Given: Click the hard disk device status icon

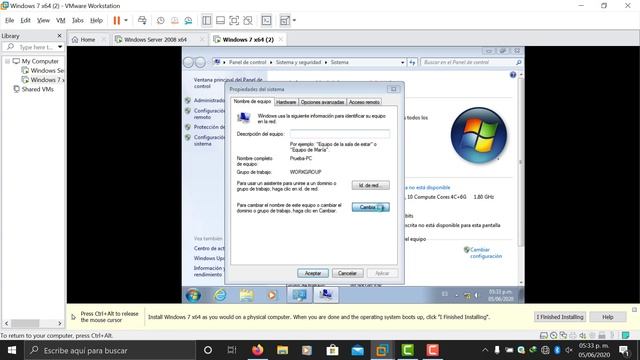Looking at the screenshot, I should tap(544, 336).
